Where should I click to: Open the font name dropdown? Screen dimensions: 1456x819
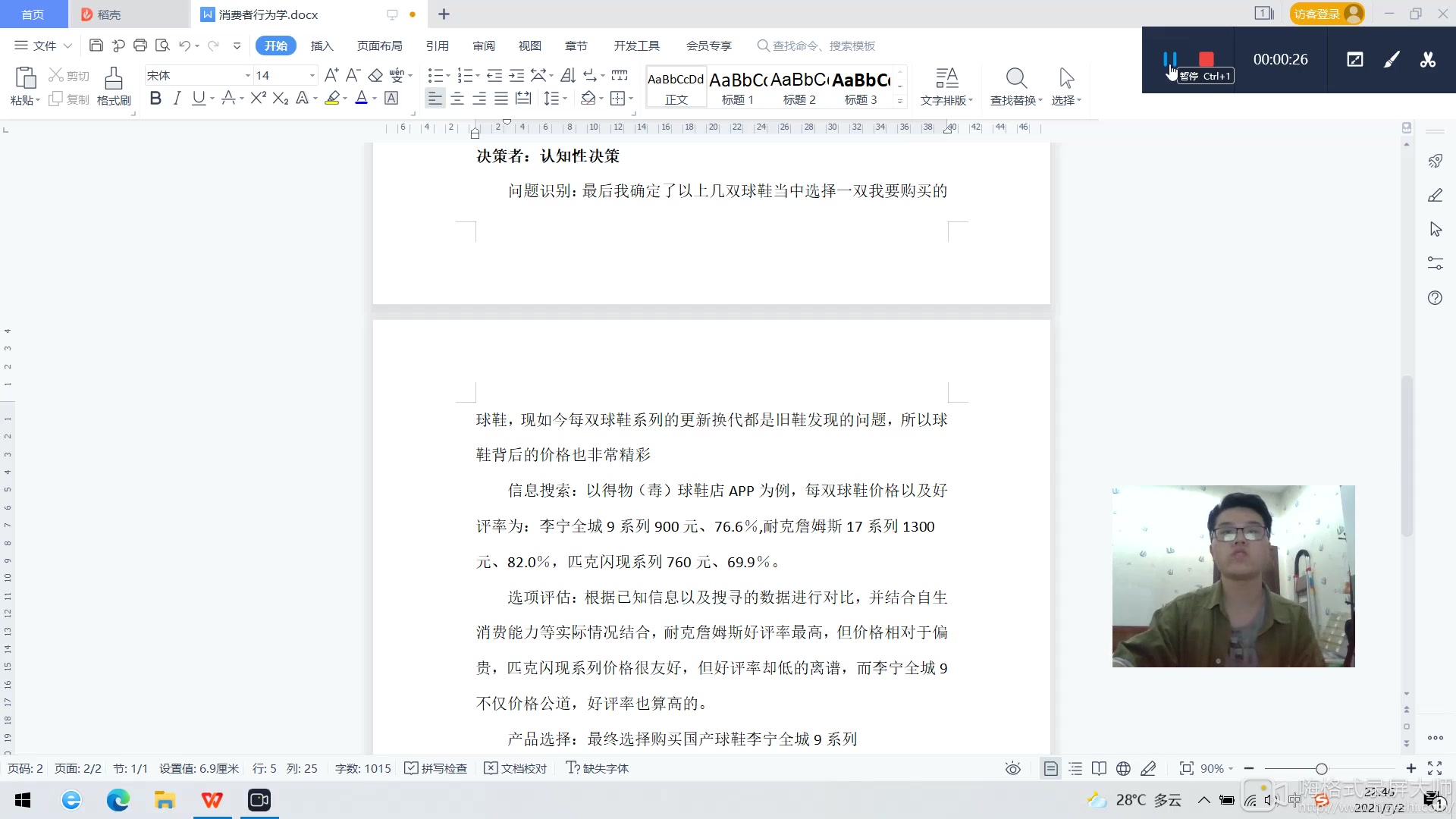[247, 75]
